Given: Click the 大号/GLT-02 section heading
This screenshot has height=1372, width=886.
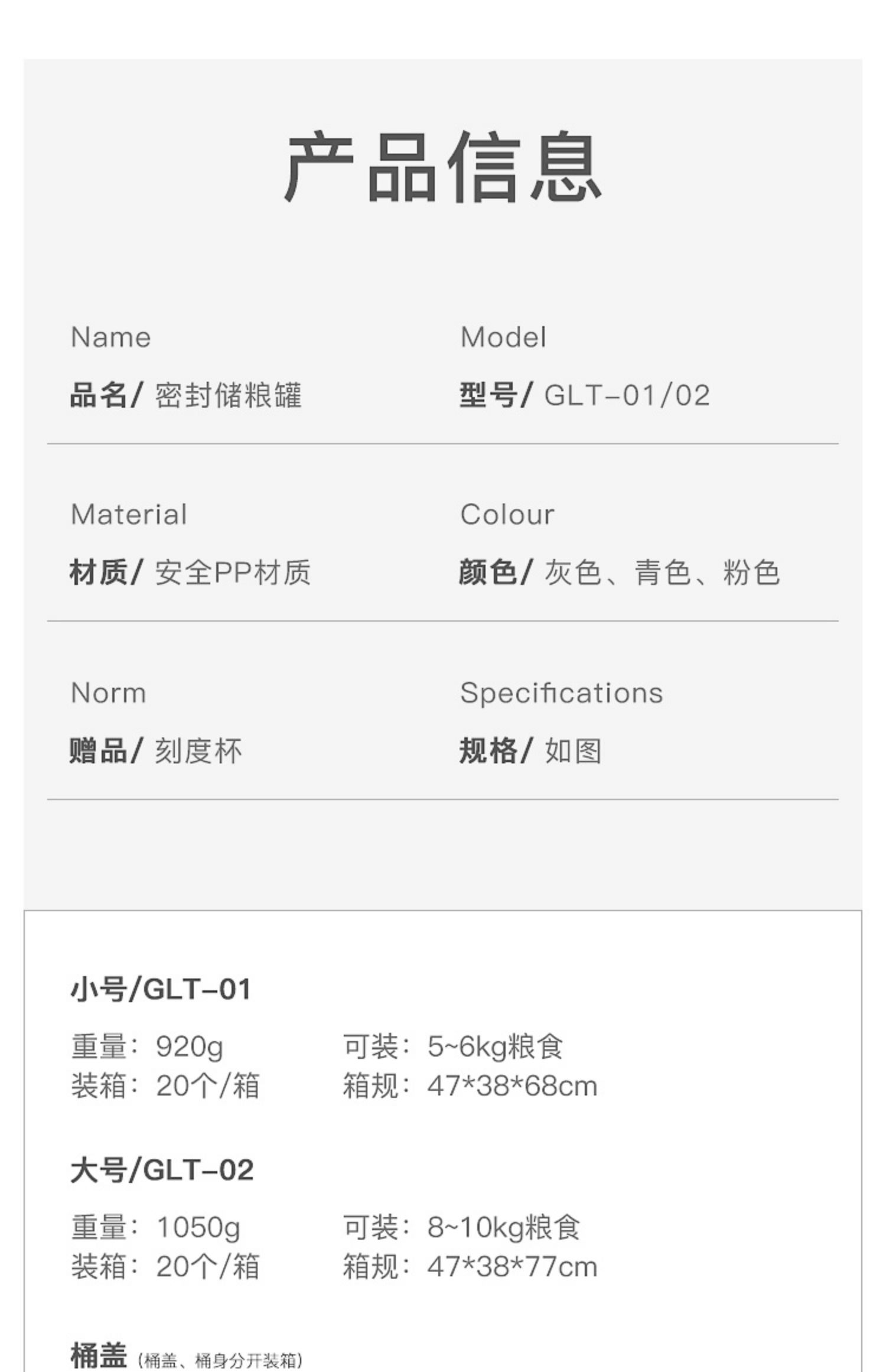Looking at the screenshot, I should [162, 1170].
